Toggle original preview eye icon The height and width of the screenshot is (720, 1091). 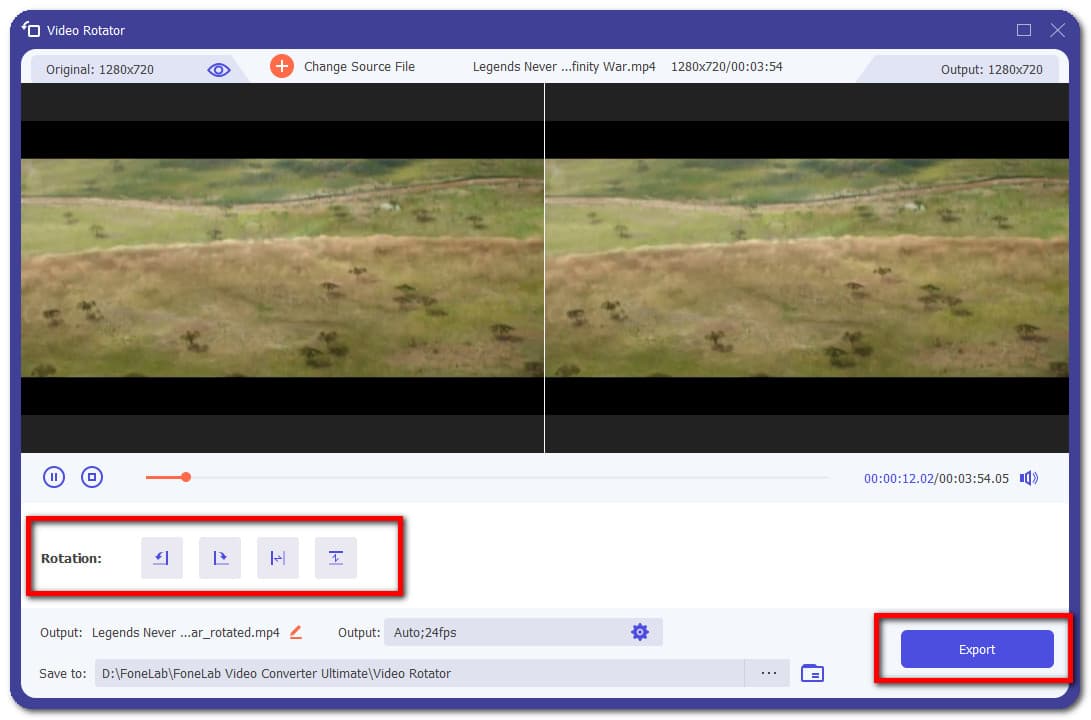[x=218, y=70]
